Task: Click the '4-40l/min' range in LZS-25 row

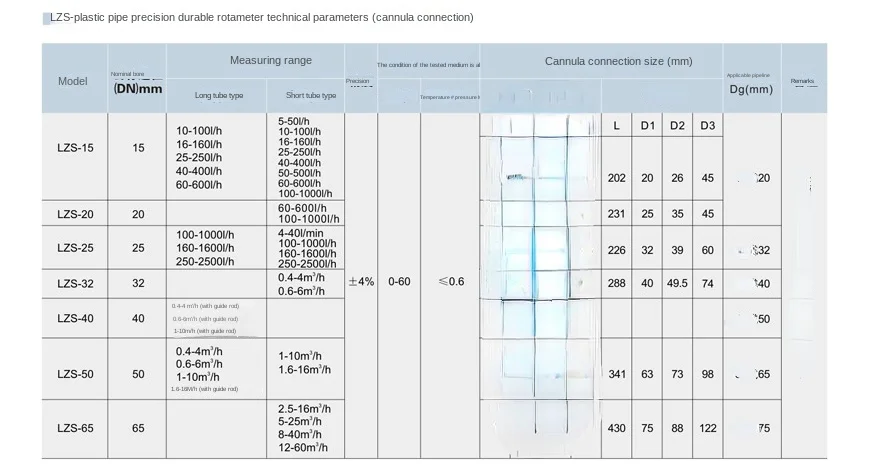Action: click(x=300, y=233)
